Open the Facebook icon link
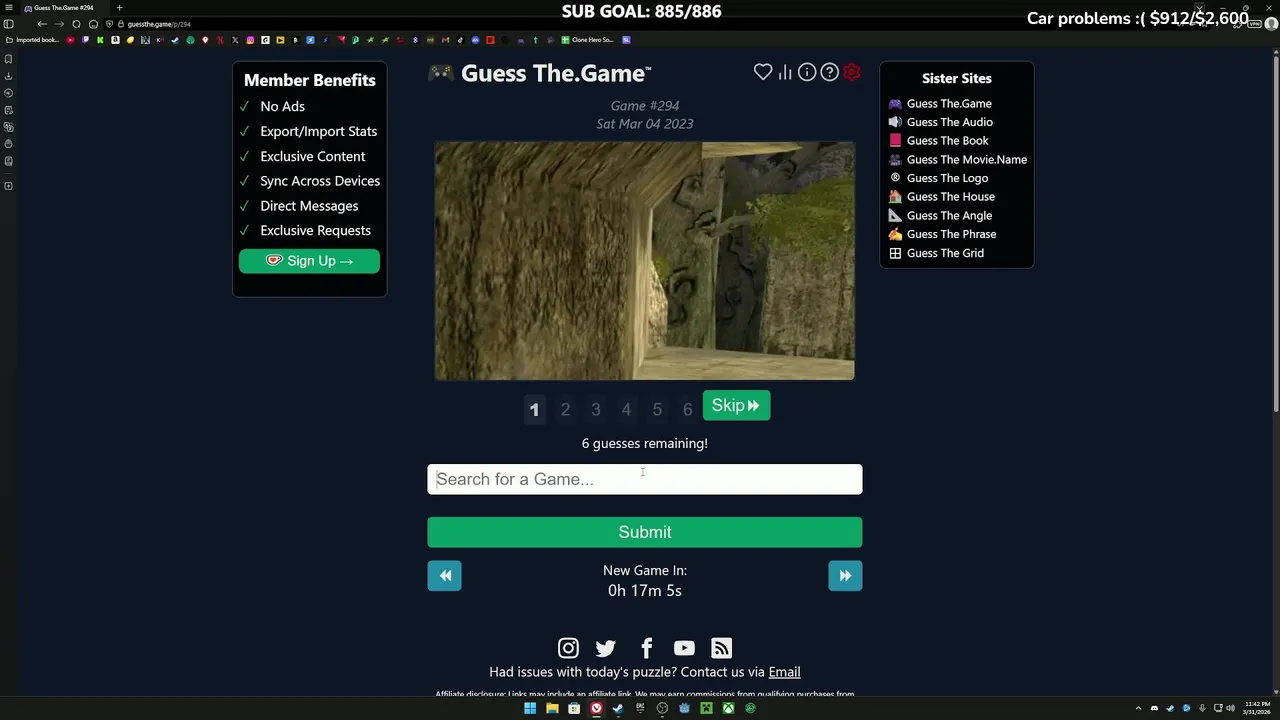This screenshot has height=720, width=1280. point(646,648)
